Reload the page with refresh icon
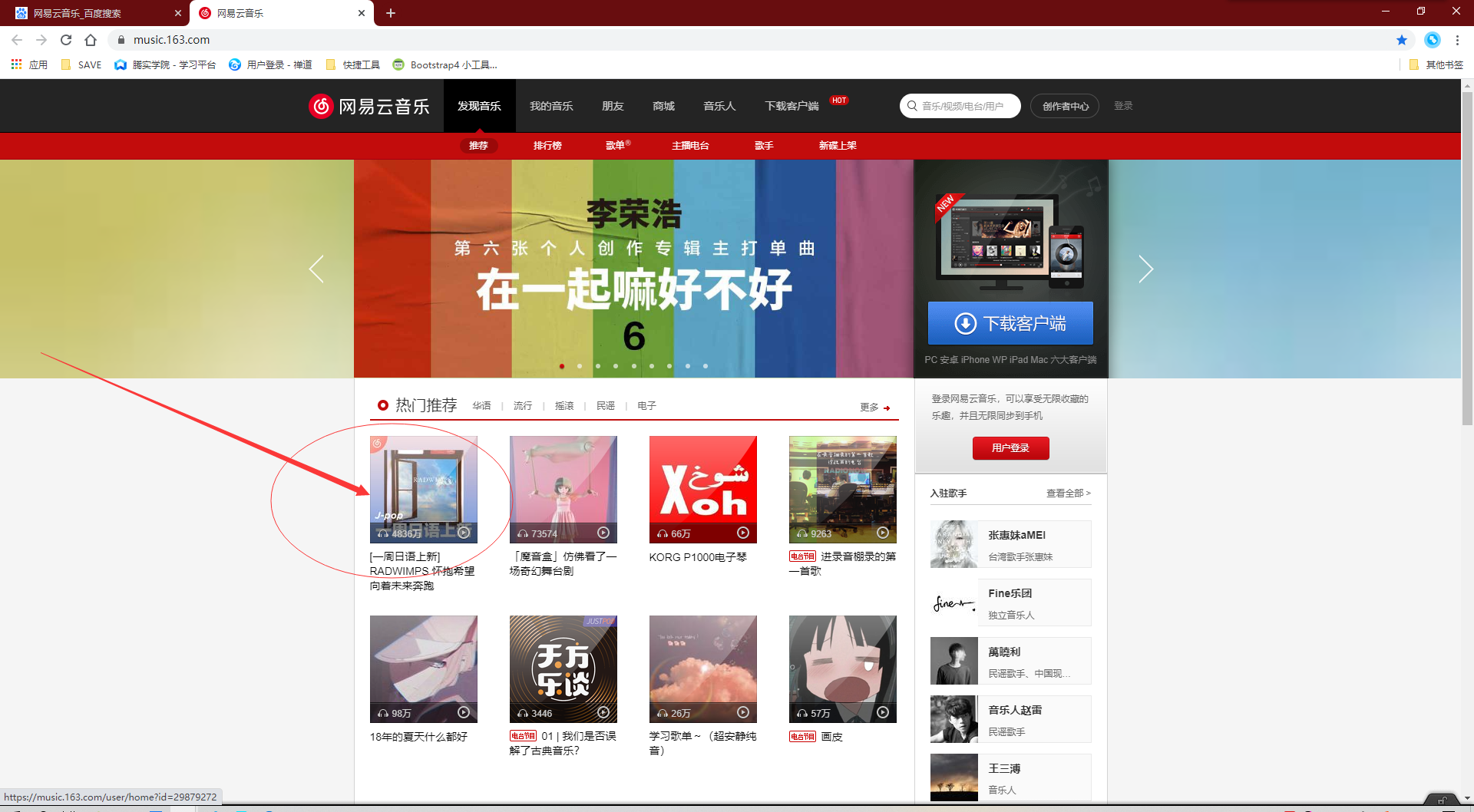Viewport: 1474px width, 812px height. pos(66,40)
